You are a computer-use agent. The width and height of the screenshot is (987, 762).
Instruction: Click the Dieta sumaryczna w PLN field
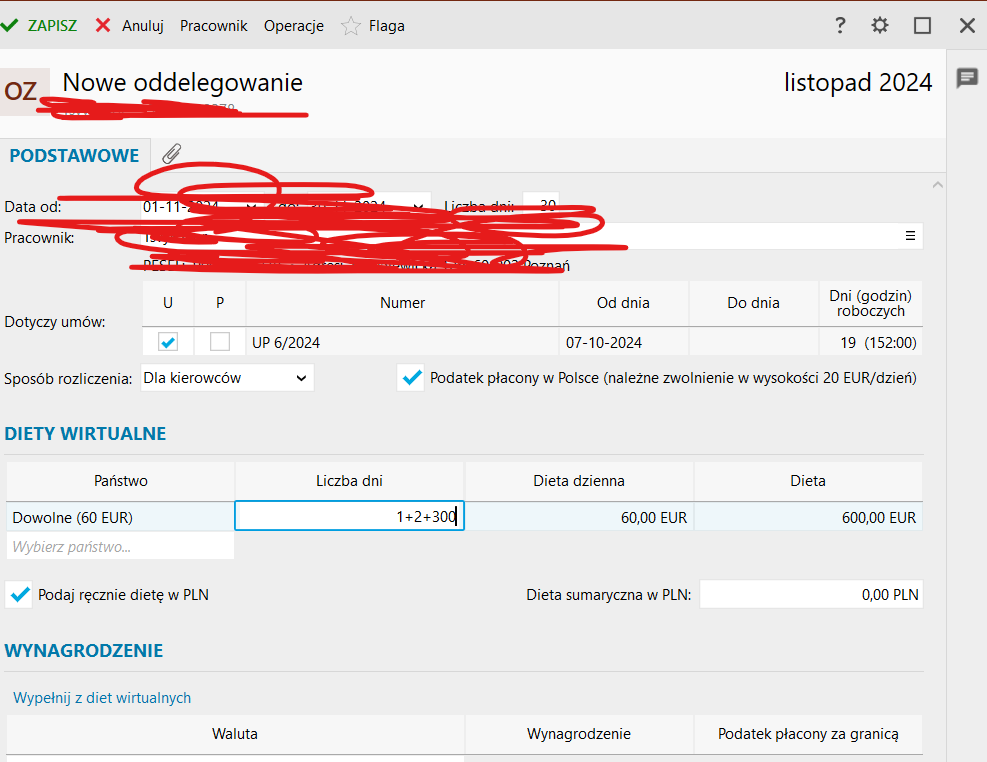pos(810,594)
